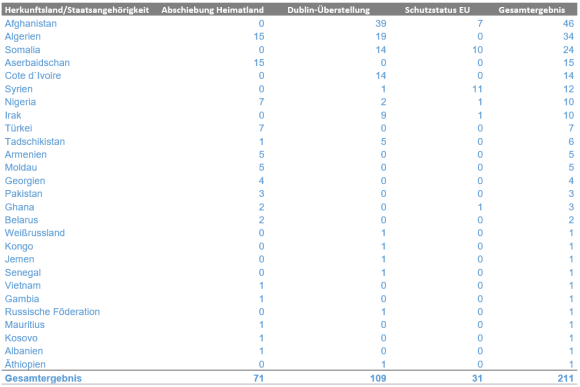The image size is (580, 387).
Task: Select the Gambia row label
Action: (22, 299)
